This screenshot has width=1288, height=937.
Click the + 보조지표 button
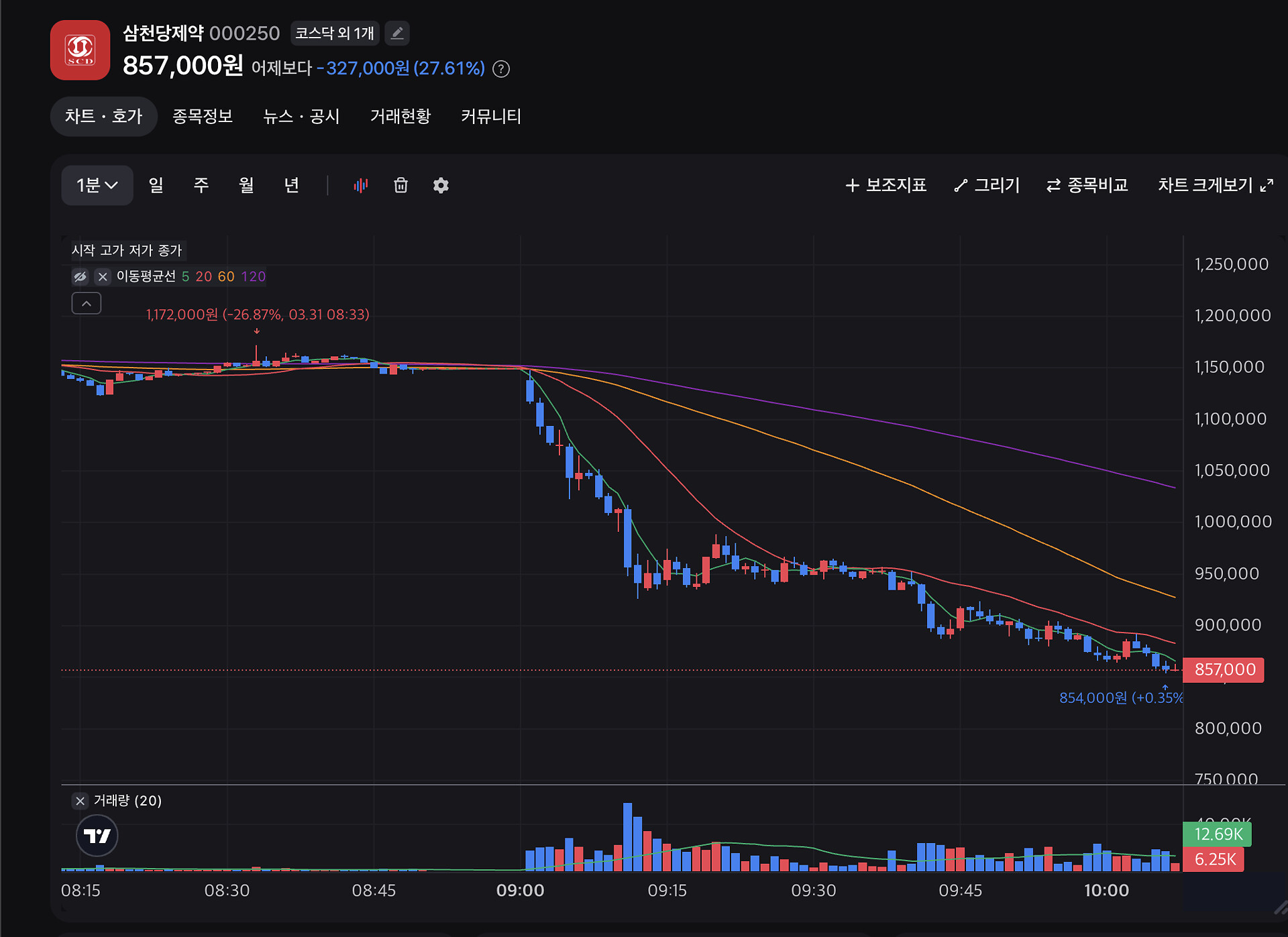(x=886, y=186)
